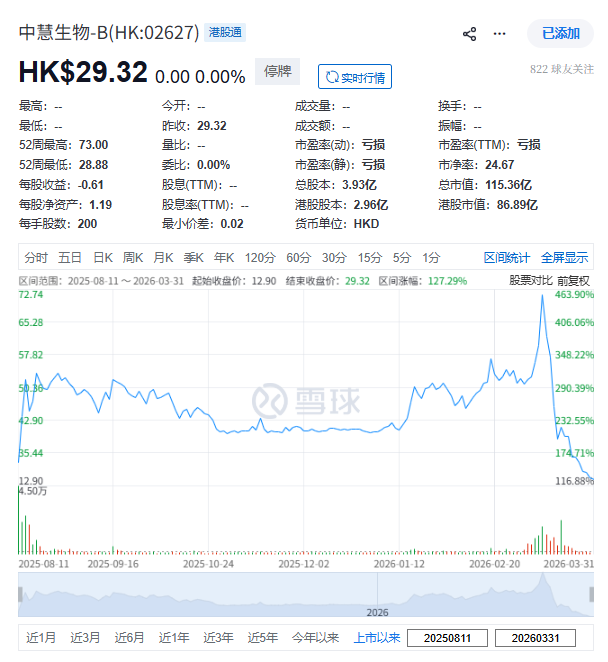Image resolution: width=608 pixels, height=662 pixels.
Task: Click the end date field 20260331
Action: tap(535, 638)
